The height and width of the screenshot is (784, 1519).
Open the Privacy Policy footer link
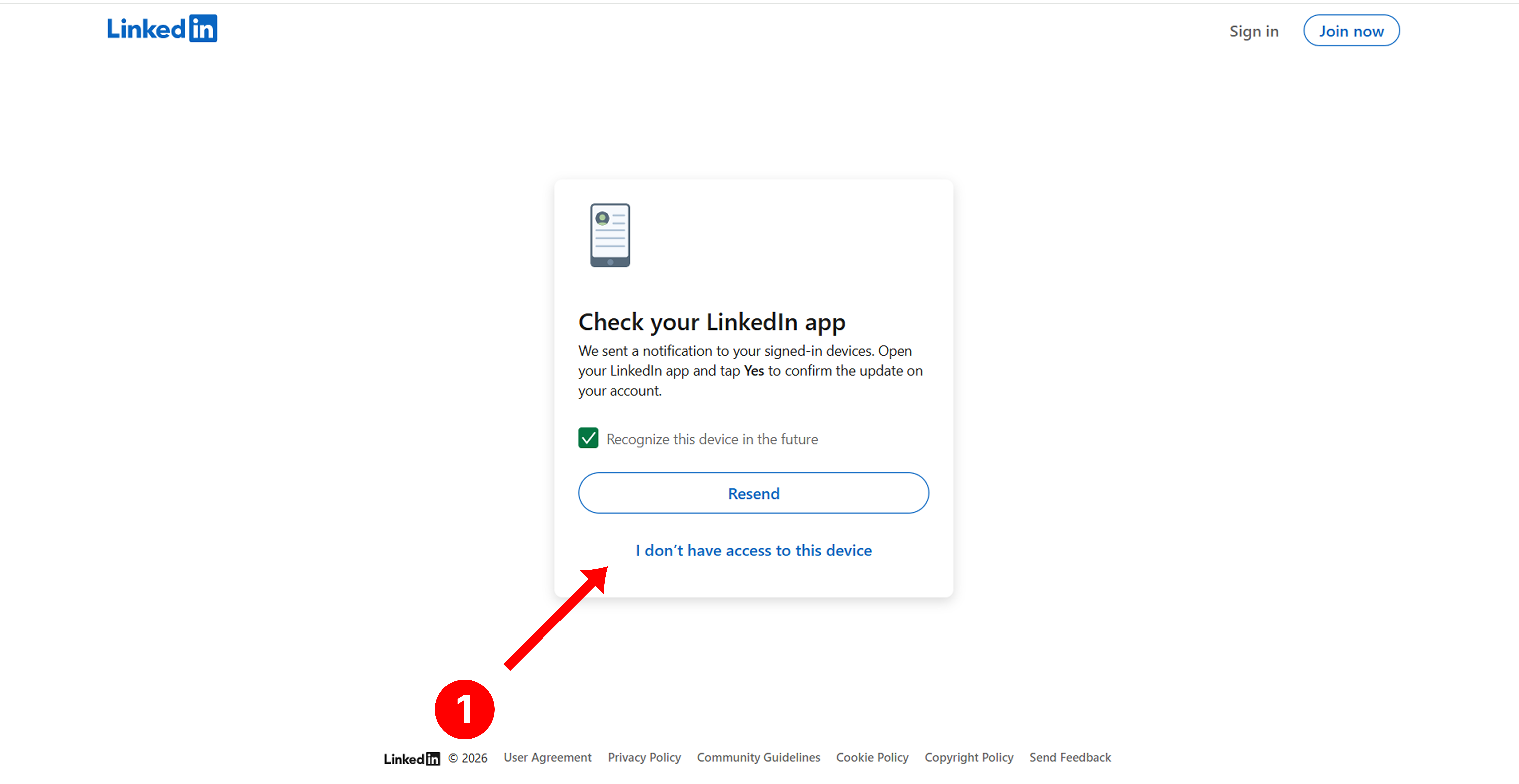click(x=644, y=757)
